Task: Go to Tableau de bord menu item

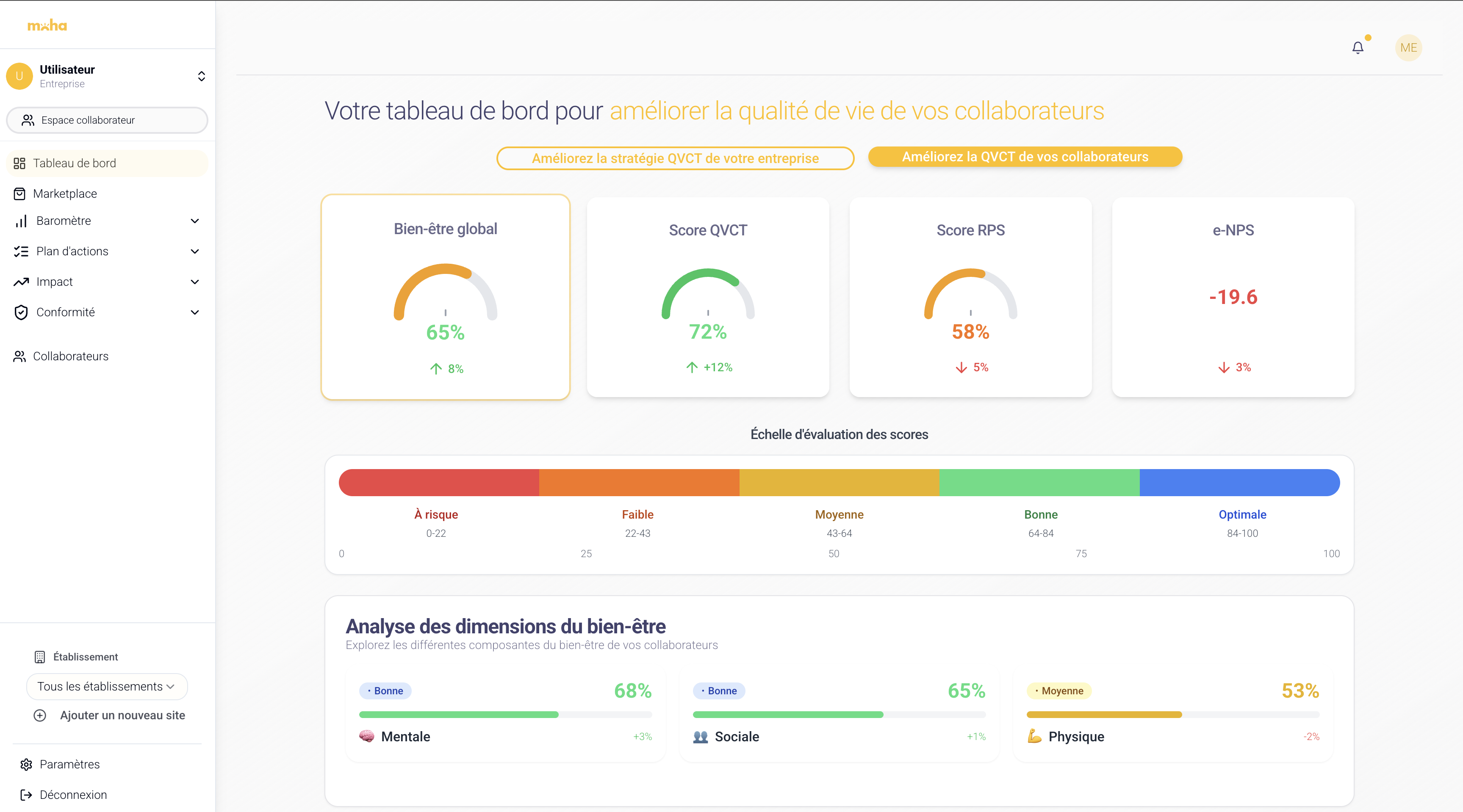Action: tap(75, 163)
